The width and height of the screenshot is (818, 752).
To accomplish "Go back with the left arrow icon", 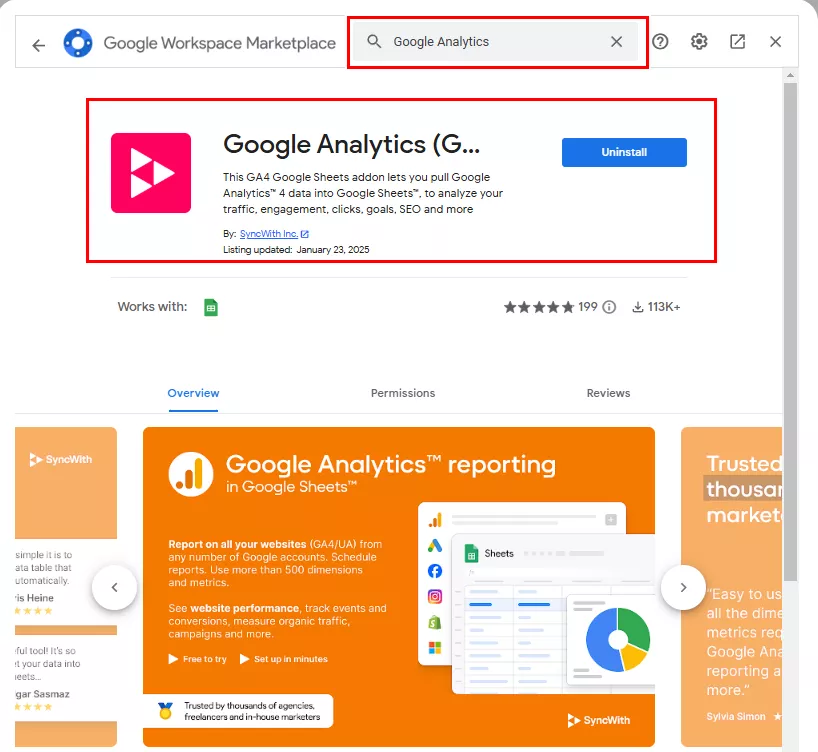I will tap(39, 45).
